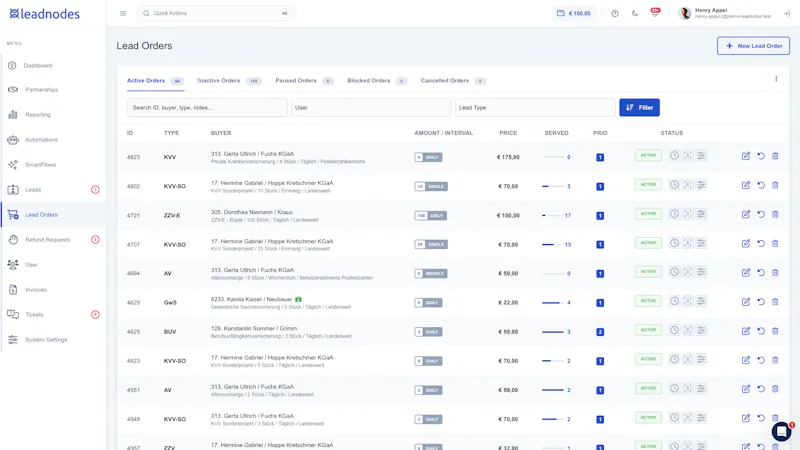Click ACTIVE status badge of order 4721

pos(648,214)
